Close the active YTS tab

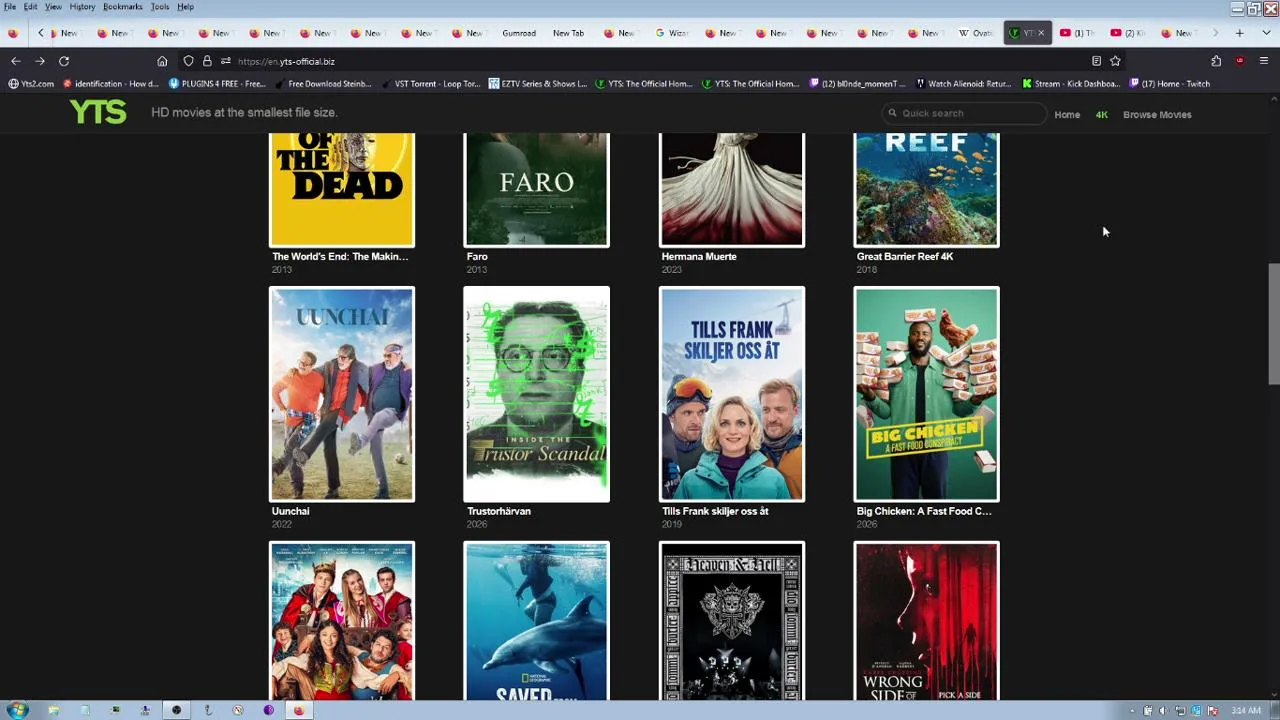click(x=1040, y=33)
